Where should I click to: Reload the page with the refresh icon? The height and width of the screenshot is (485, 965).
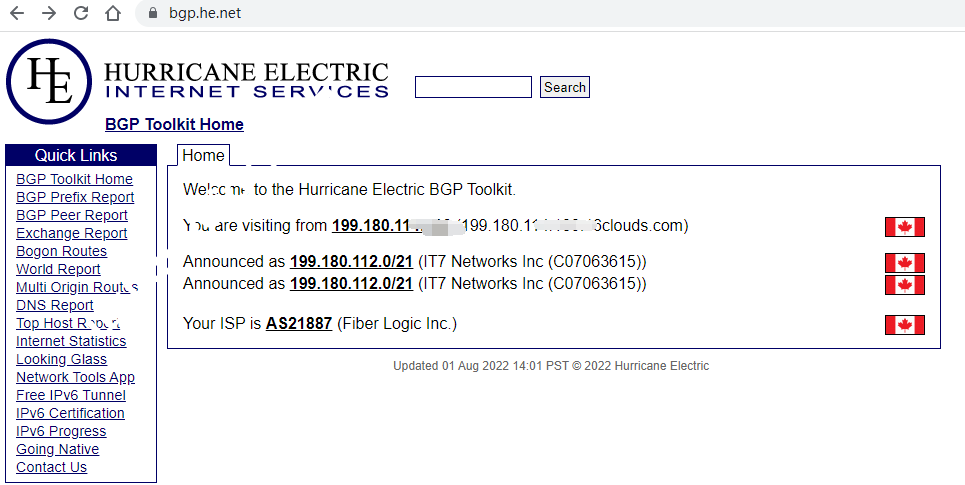pos(81,14)
